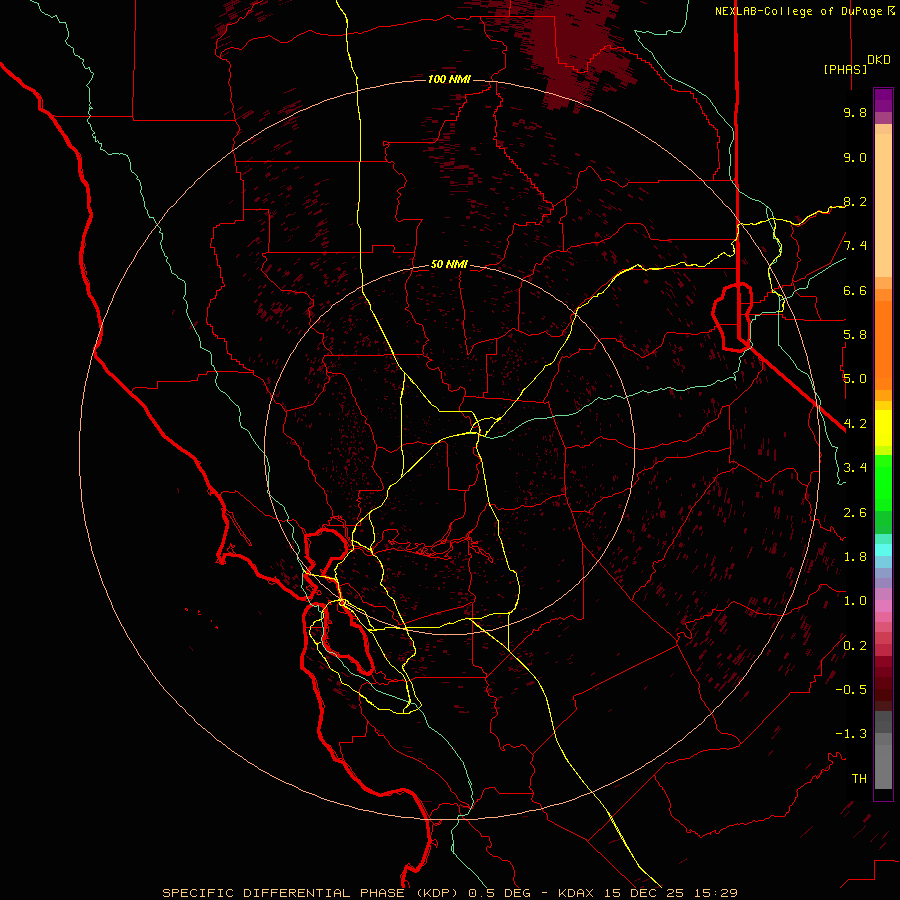Click the TH threshold label on the scale
Screen dimensions: 900x900
(x=859, y=779)
